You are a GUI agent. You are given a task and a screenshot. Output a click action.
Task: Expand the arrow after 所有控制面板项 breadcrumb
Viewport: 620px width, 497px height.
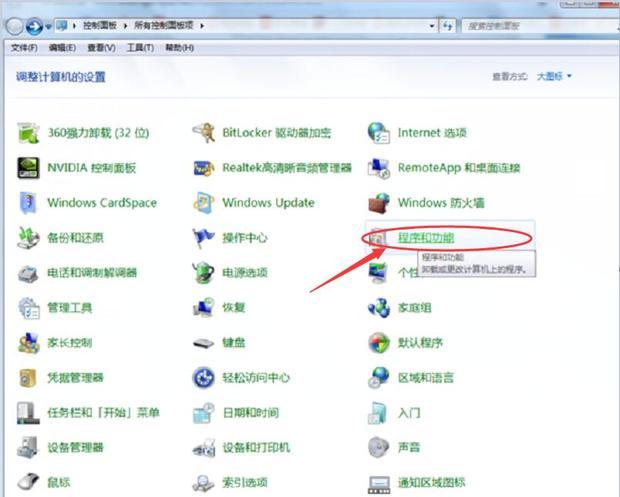tap(202, 26)
